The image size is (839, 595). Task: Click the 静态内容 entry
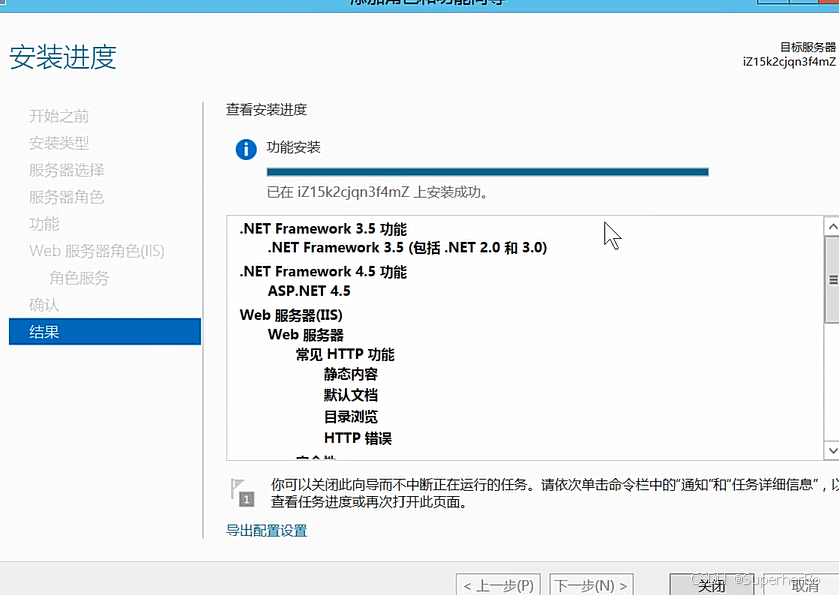point(351,374)
